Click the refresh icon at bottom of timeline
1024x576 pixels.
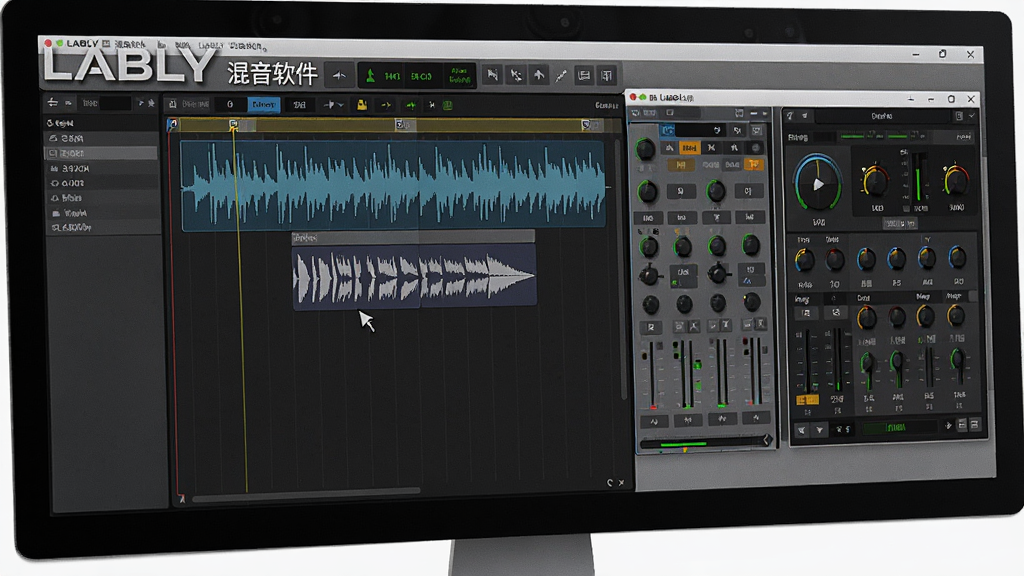click(610, 483)
